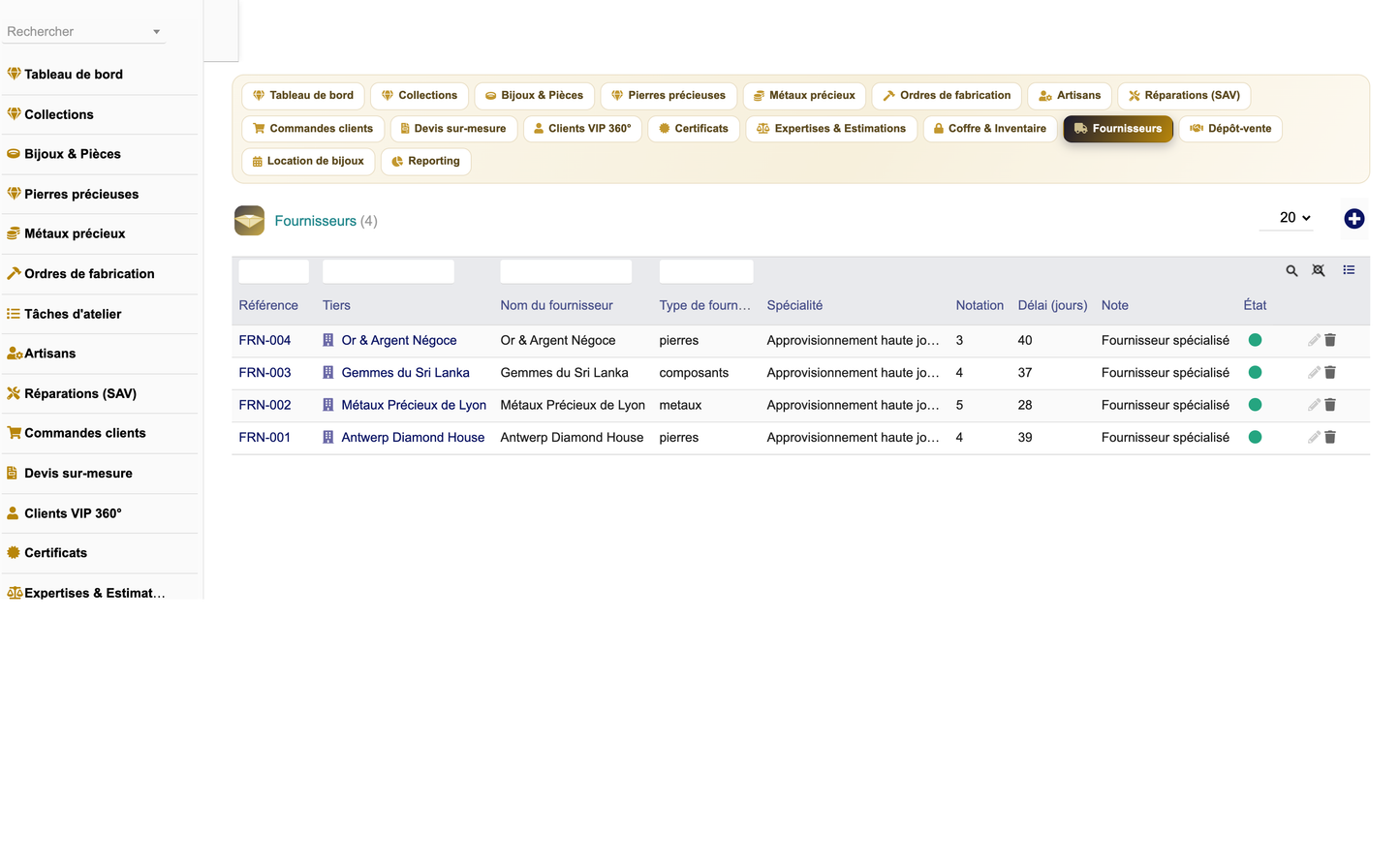Click the Référence filter input field
This screenshot has height=866, width=1400.
coord(274,271)
